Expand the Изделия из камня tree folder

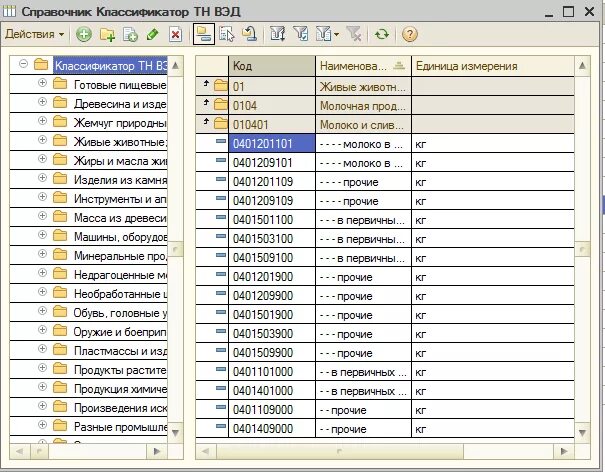click(x=42, y=178)
